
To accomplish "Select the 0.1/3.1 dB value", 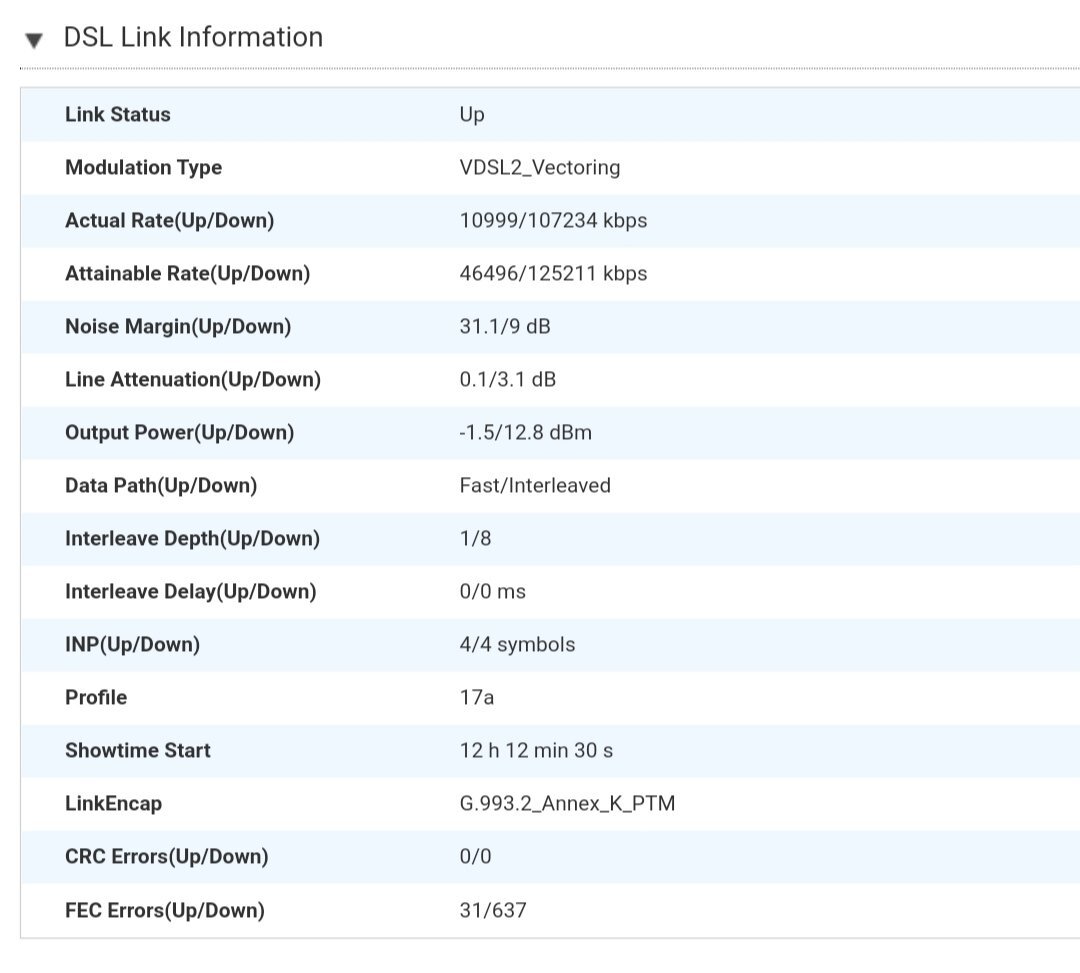I will (508, 379).
